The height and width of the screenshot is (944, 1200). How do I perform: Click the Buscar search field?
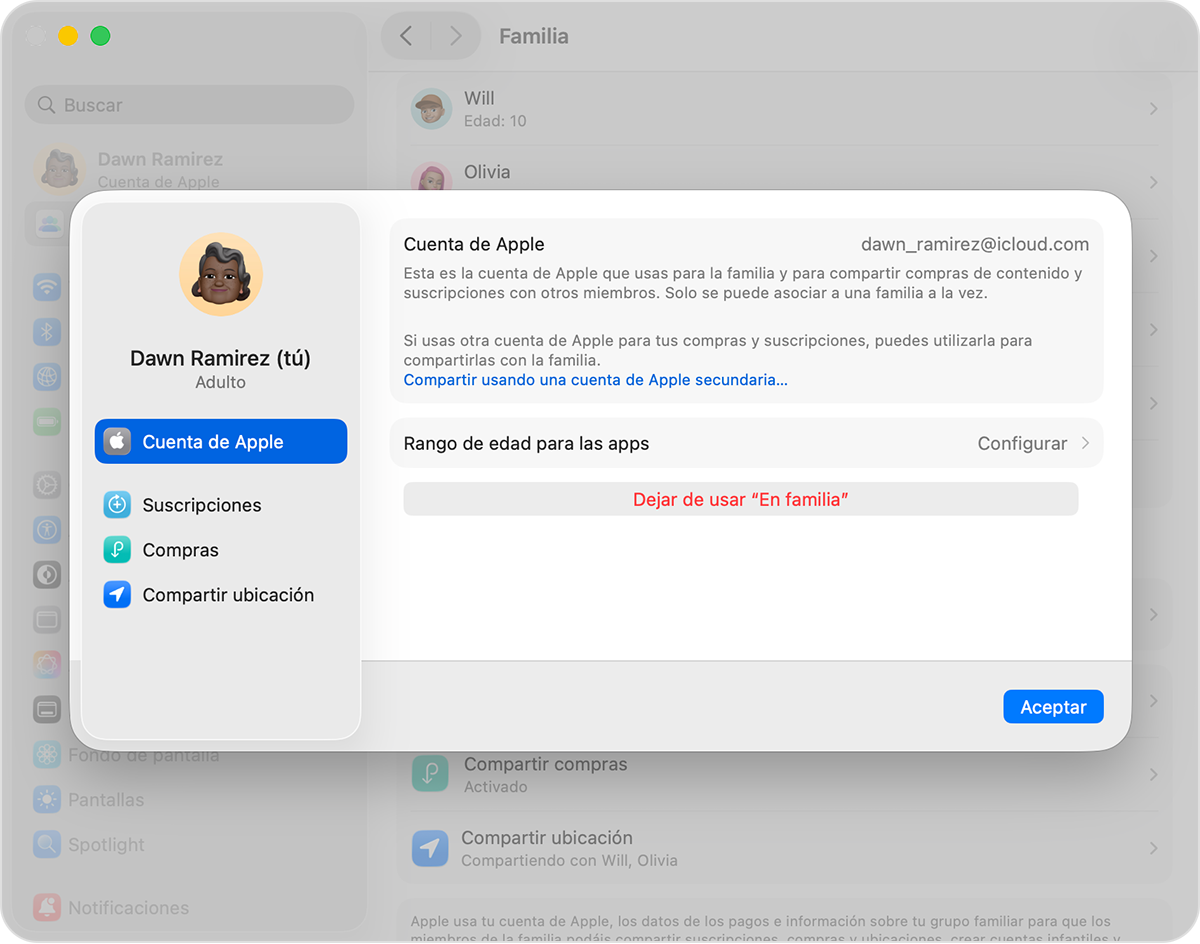tap(190, 105)
